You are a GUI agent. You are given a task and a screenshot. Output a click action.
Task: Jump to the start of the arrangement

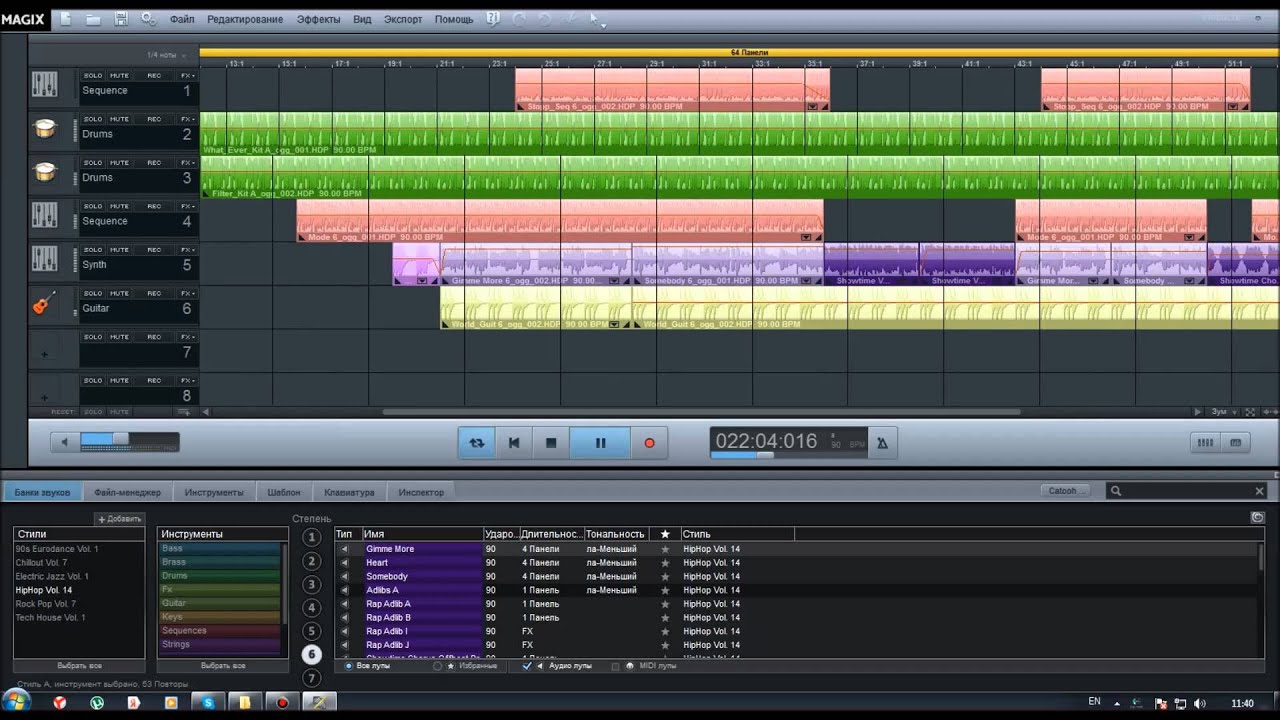(x=514, y=443)
